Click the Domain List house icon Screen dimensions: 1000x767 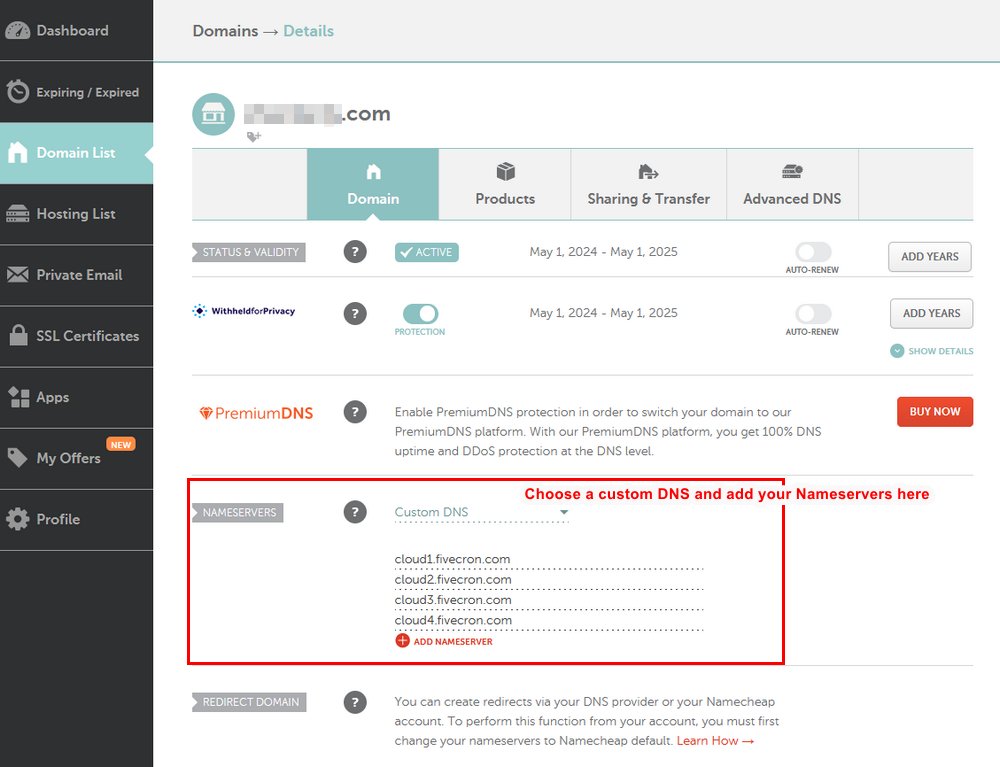click(x=18, y=152)
